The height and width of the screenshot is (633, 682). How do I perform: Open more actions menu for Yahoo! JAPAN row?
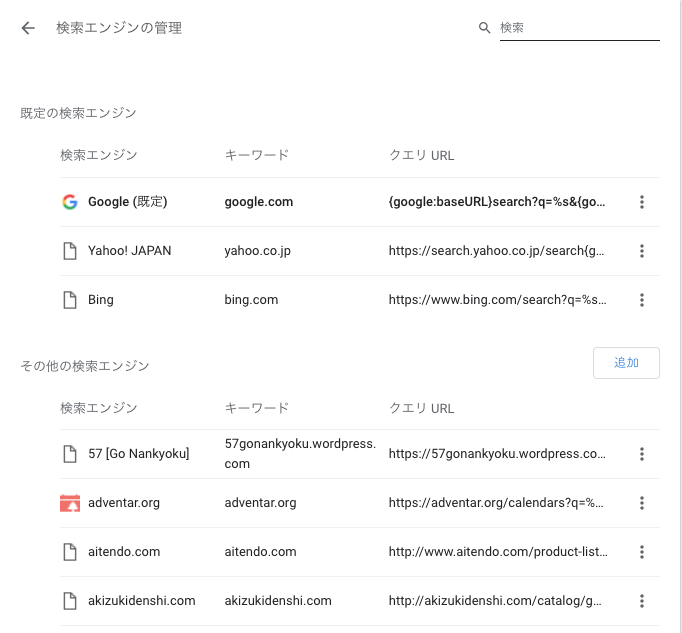click(x=642, y=251)
